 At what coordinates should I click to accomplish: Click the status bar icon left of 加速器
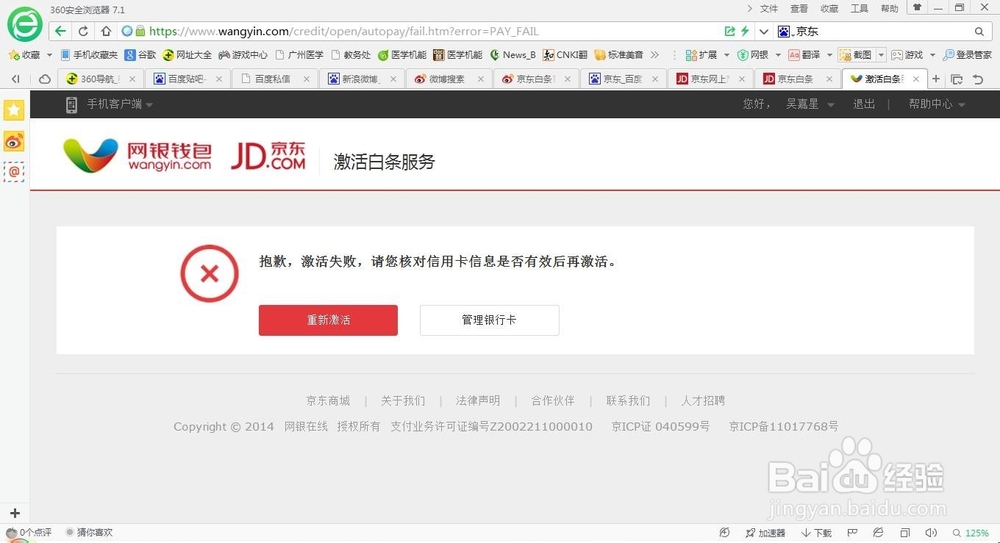point(724,533)
